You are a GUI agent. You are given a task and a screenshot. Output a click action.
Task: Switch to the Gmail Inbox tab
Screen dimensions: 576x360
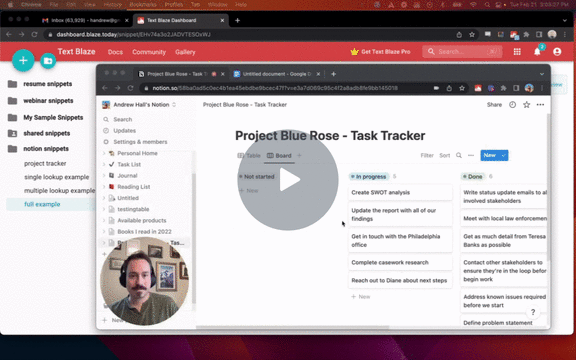pyautogui.click(x=84, y=21)
